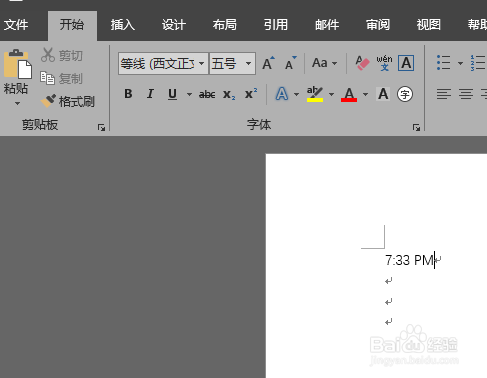Toggle italic formatting

pos(150,94)
